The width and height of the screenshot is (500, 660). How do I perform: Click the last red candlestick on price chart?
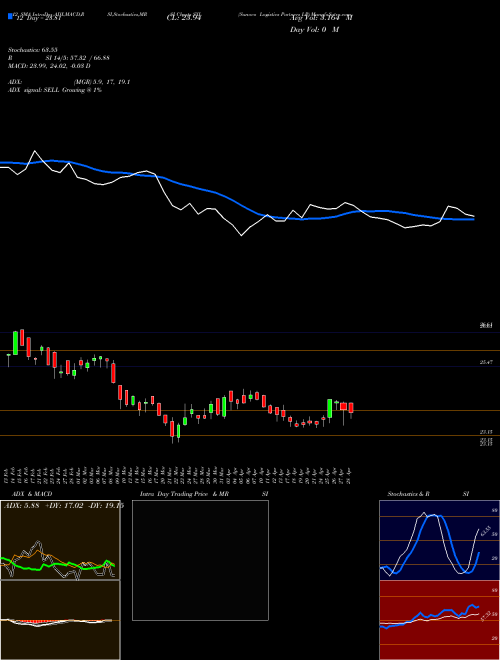coord(351,408)
